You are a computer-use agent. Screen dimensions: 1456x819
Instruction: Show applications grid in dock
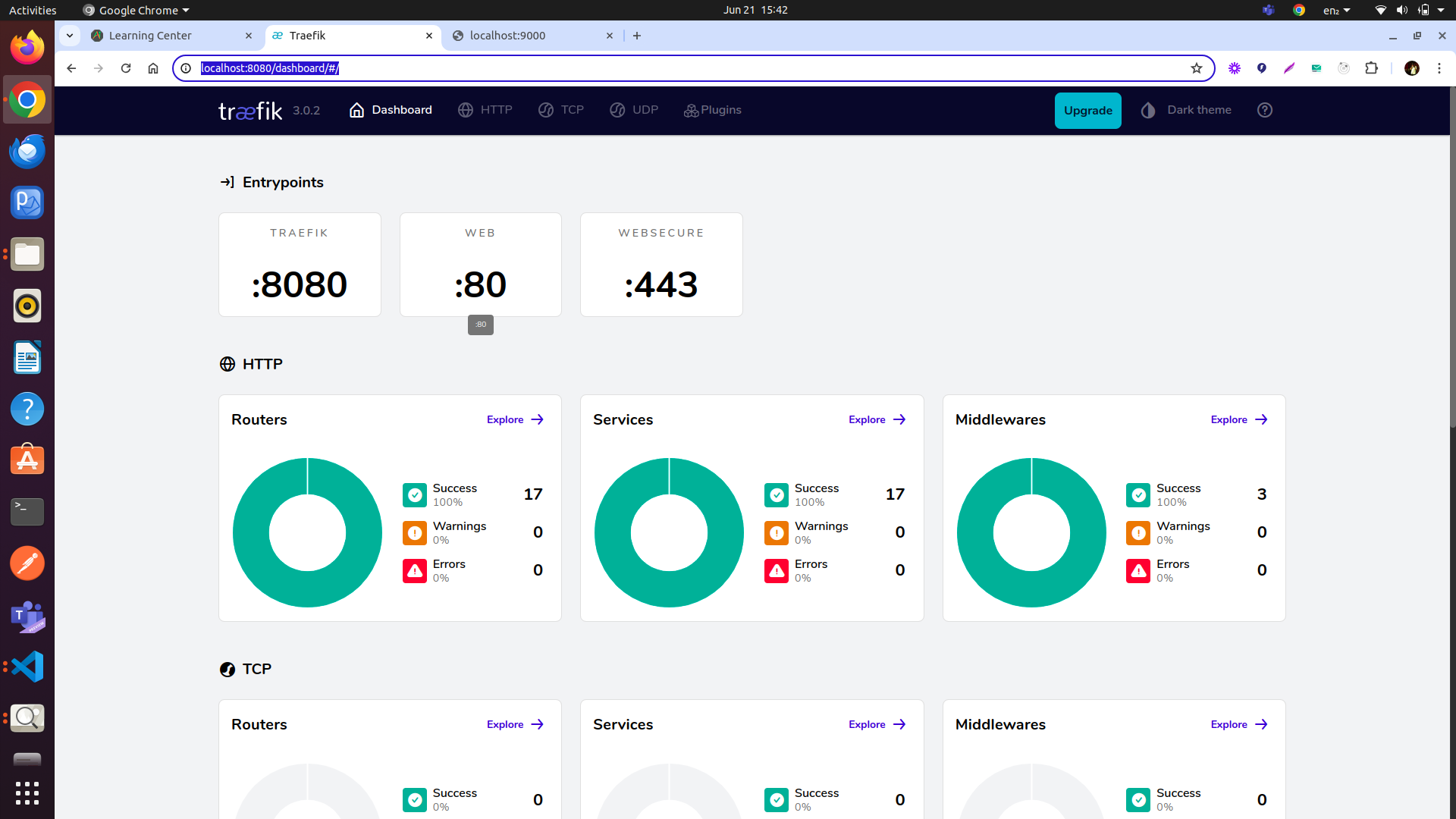27,793
